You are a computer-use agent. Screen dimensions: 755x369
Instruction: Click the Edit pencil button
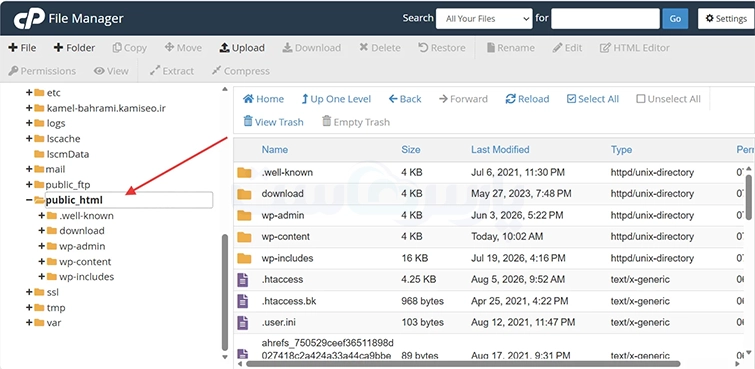tap(567, 48)
